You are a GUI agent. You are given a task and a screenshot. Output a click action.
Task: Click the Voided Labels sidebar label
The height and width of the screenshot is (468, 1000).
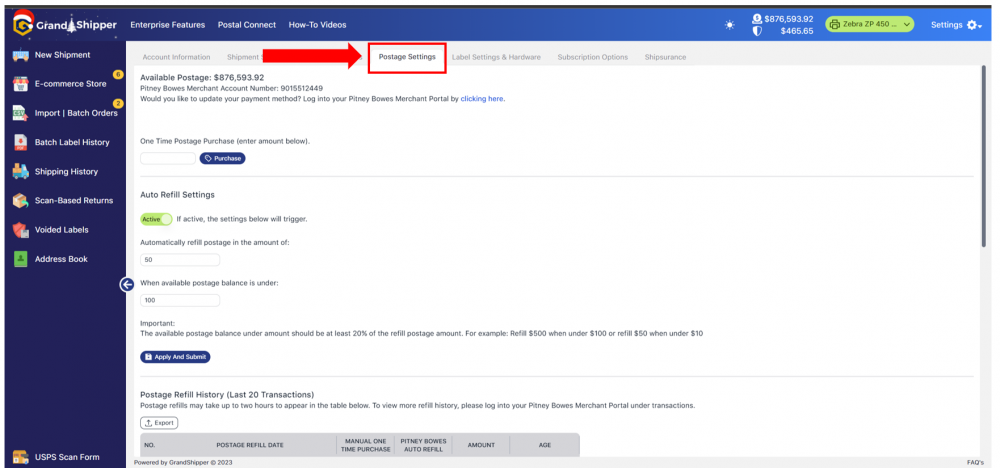click(x=61, y=230)
